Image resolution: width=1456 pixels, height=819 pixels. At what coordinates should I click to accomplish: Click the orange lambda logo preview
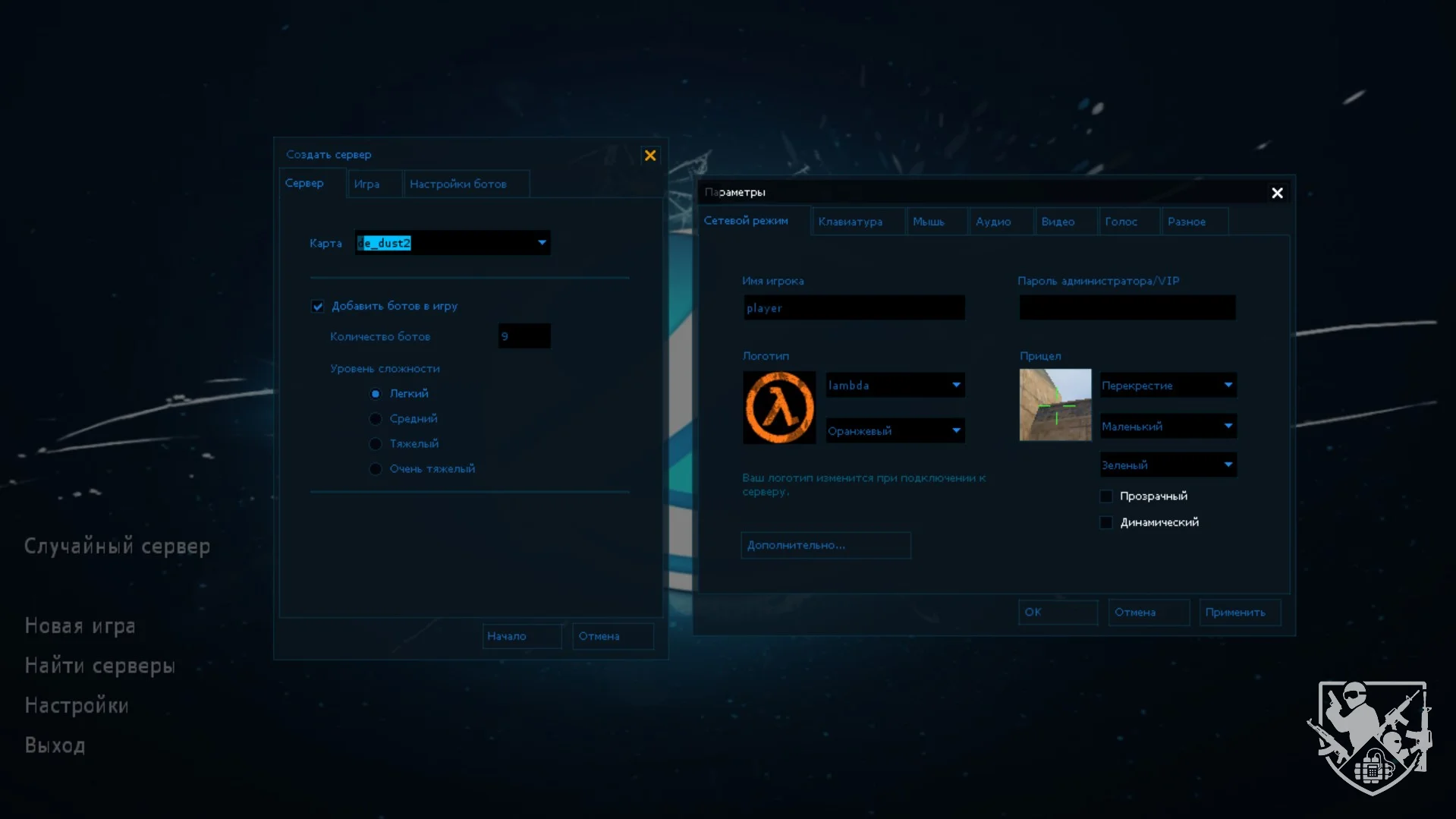(778, 408)
